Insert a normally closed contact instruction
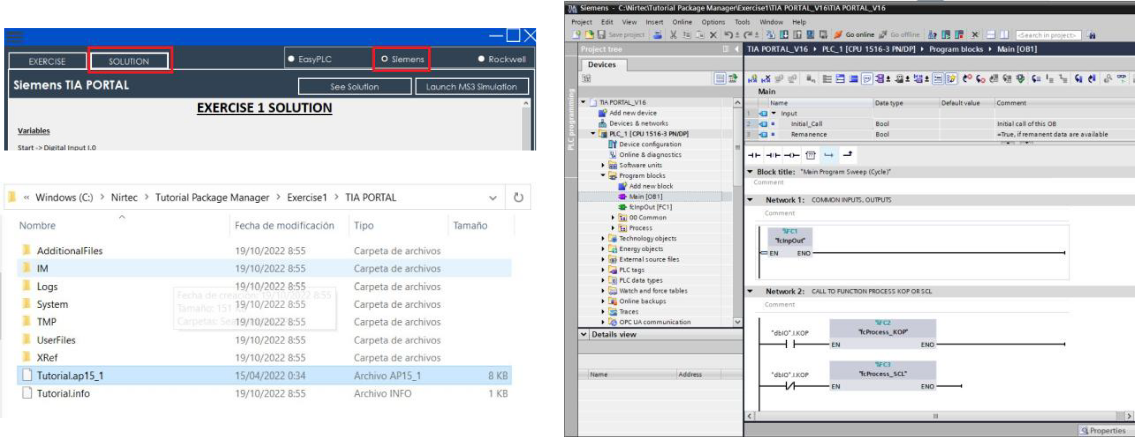1135x437 pixels. [773, 156]
